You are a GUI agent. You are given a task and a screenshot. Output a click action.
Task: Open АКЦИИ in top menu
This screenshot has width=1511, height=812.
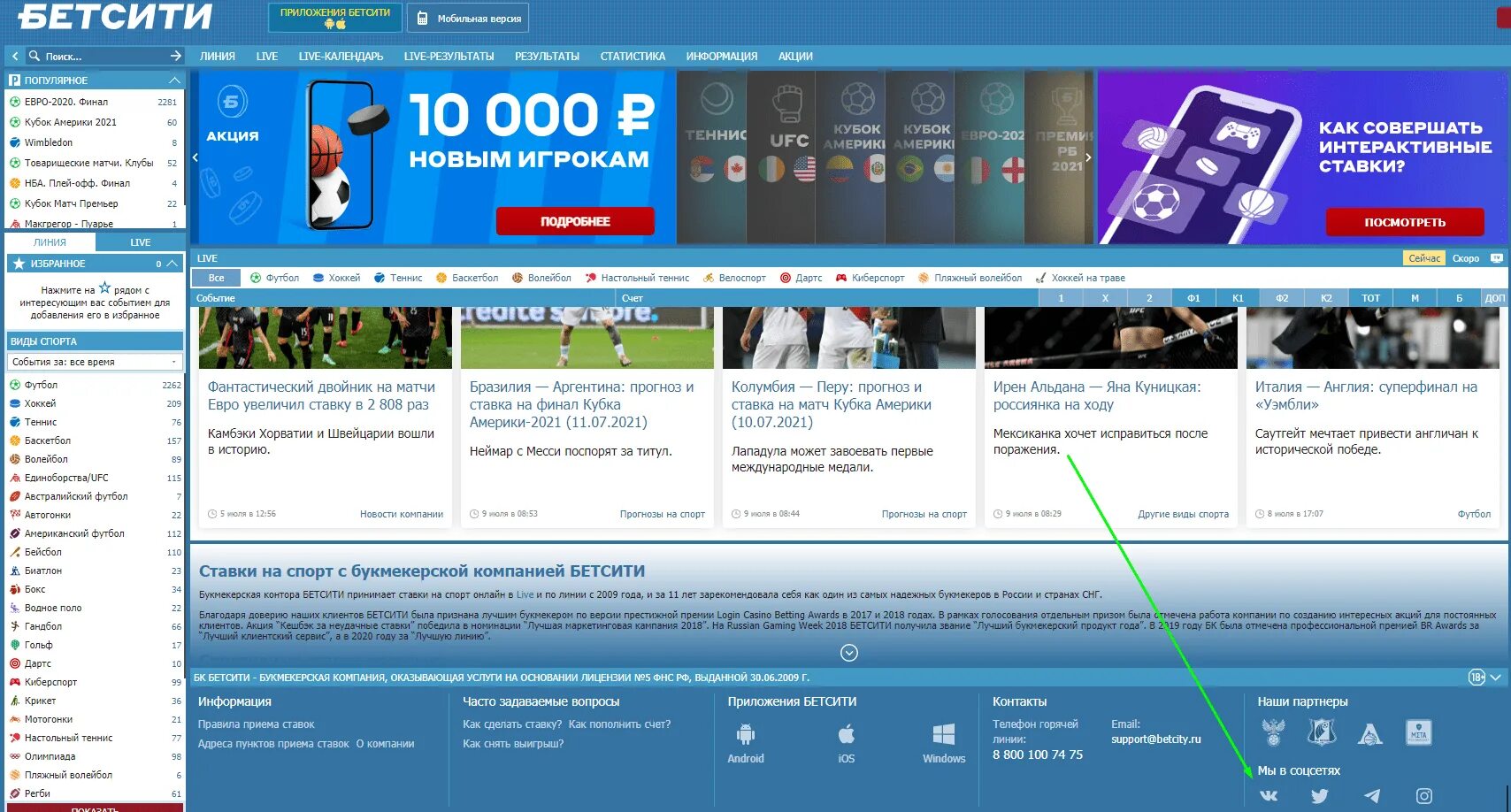pos(795,56)
